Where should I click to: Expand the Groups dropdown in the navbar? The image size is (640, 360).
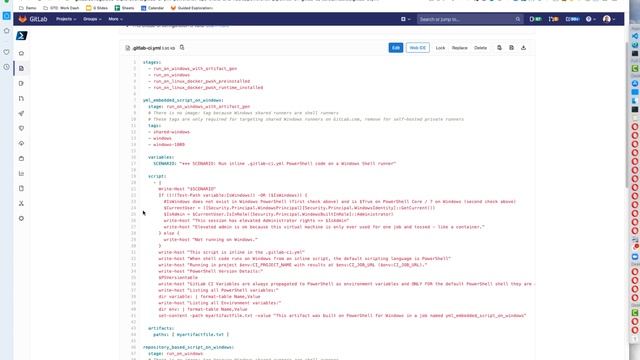pyautogui.click(x=92, y=19)
